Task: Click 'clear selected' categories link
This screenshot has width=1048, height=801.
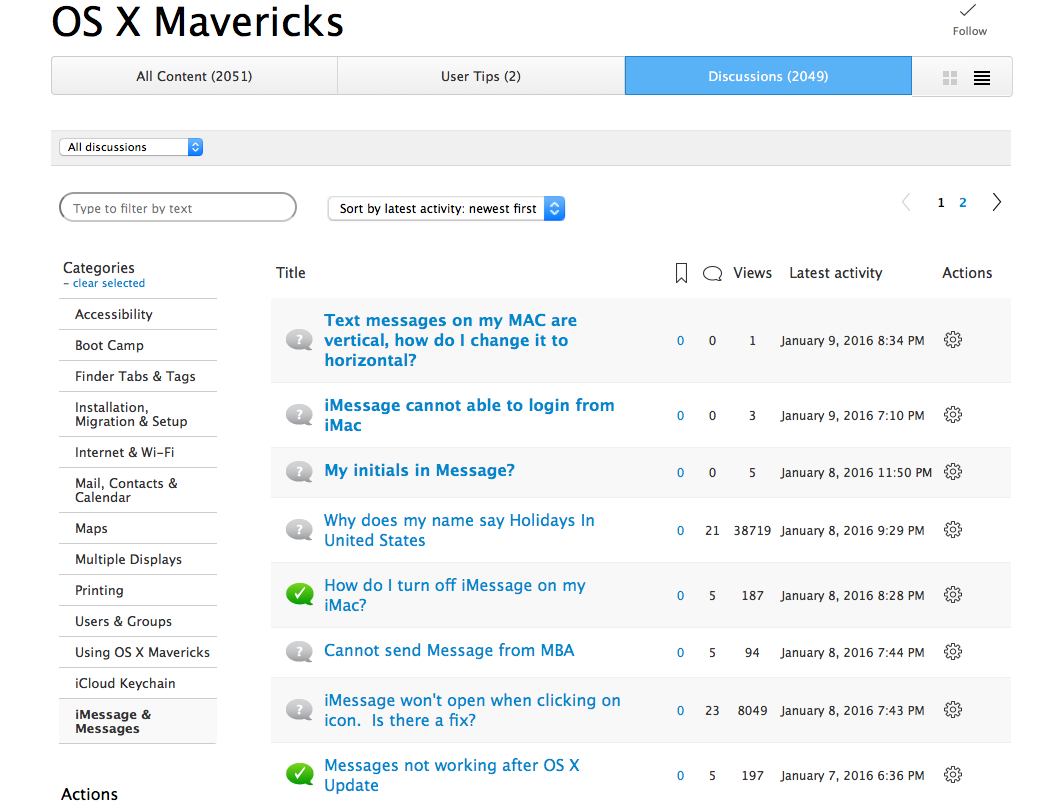Action: click(109, 283)
